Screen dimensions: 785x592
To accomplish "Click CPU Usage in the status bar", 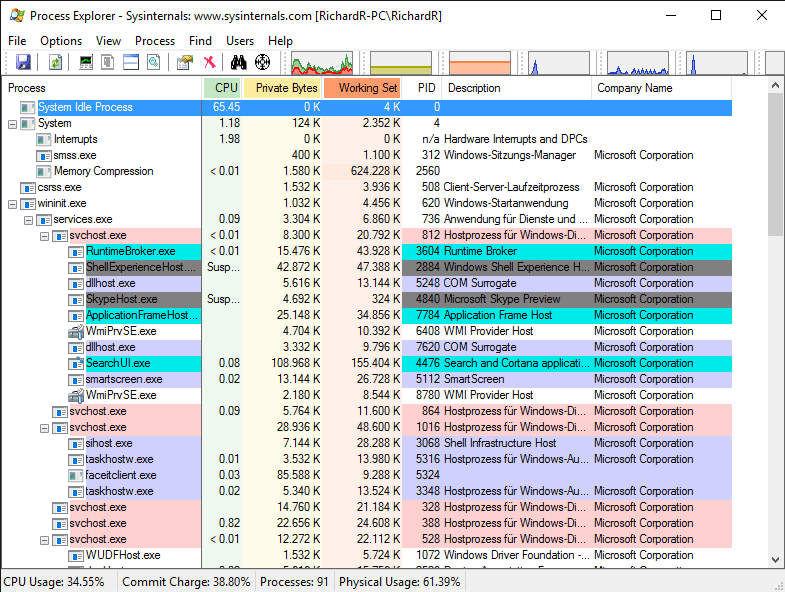I will pos(54,582).
